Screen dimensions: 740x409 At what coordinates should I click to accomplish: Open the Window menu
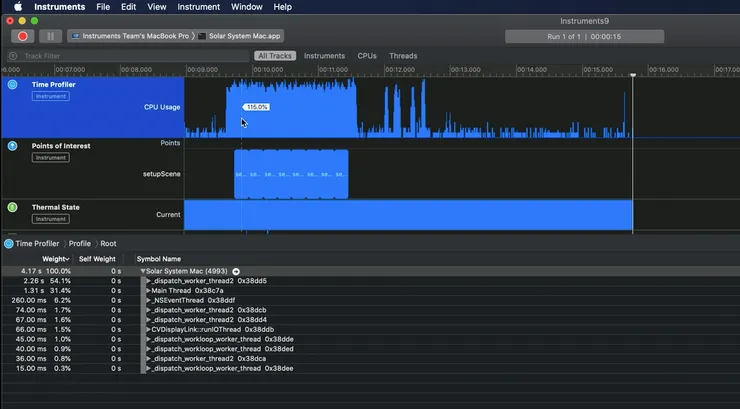click(x=246, y=7)
